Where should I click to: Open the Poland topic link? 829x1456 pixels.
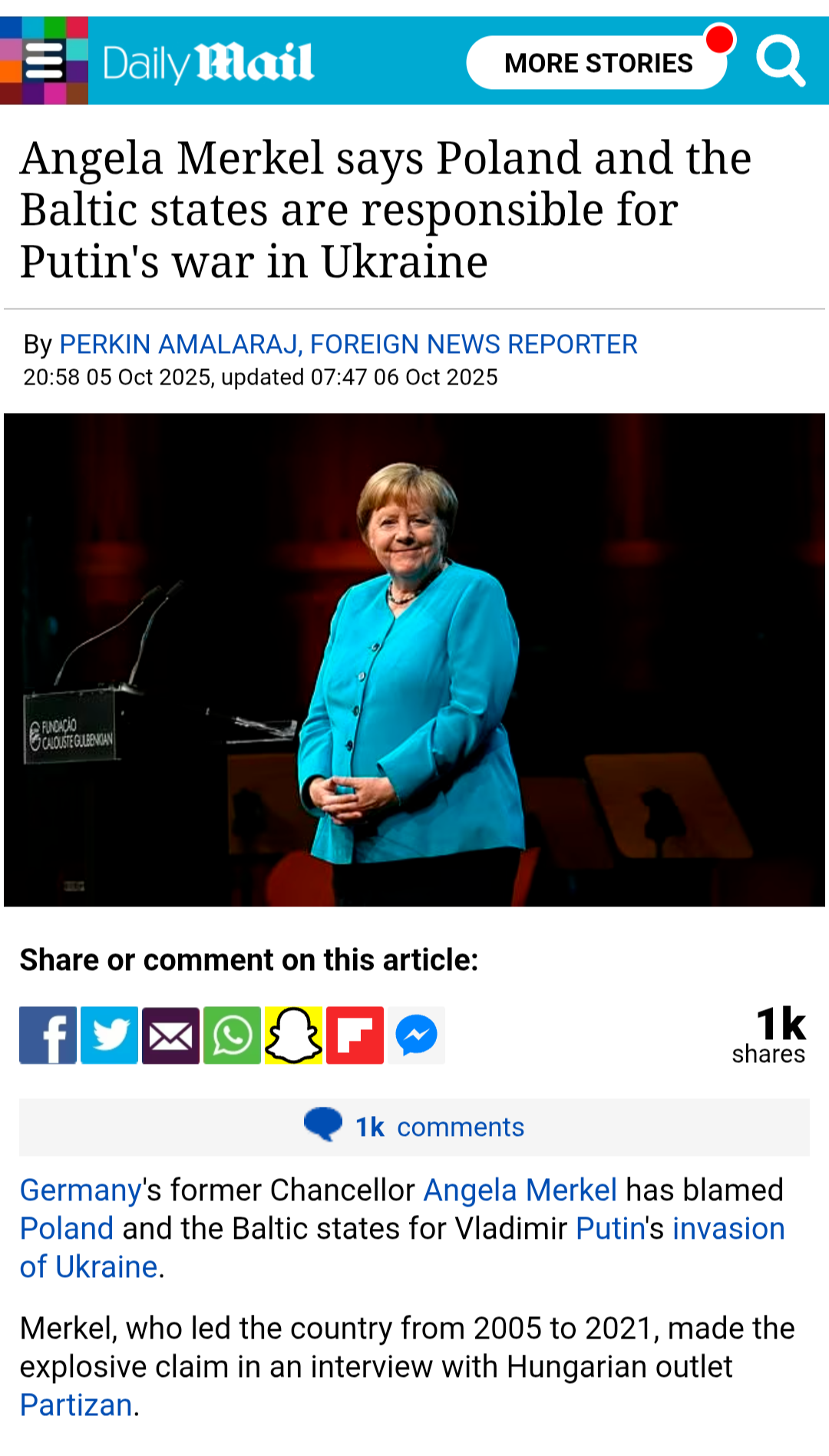[x=67, y=1229]
